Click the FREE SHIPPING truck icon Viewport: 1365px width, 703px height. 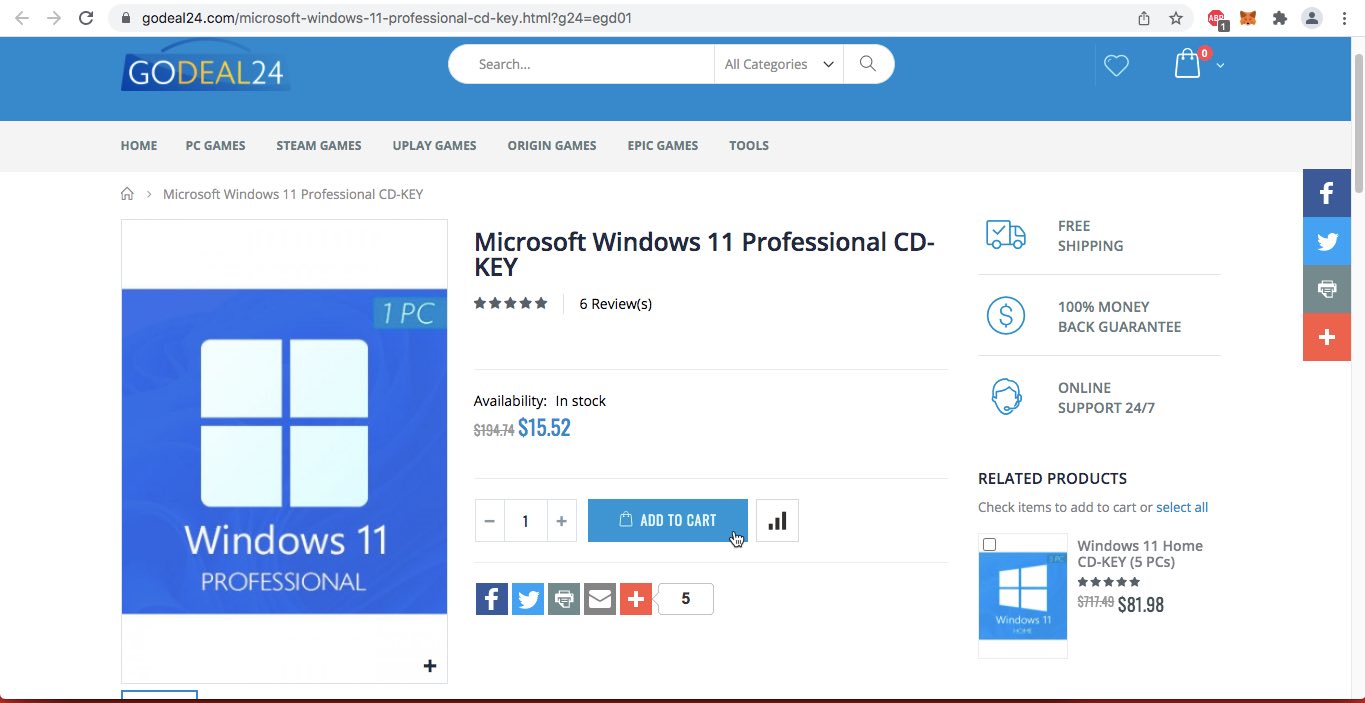point(1005,235)
